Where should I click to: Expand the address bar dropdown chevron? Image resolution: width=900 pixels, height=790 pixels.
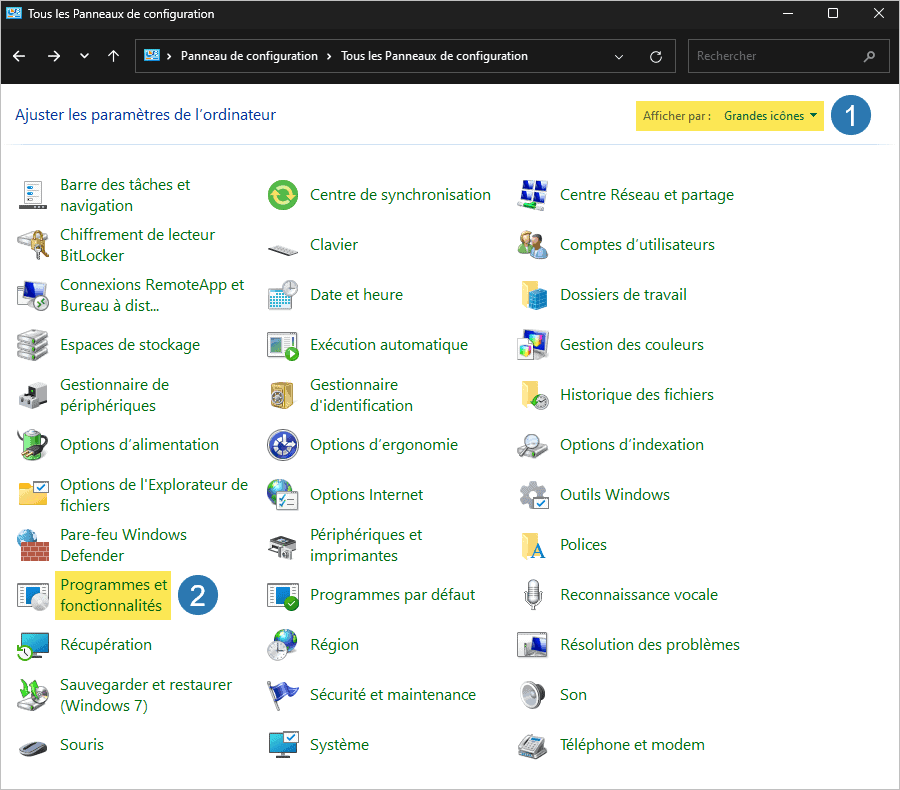click(x=620, y=56)
